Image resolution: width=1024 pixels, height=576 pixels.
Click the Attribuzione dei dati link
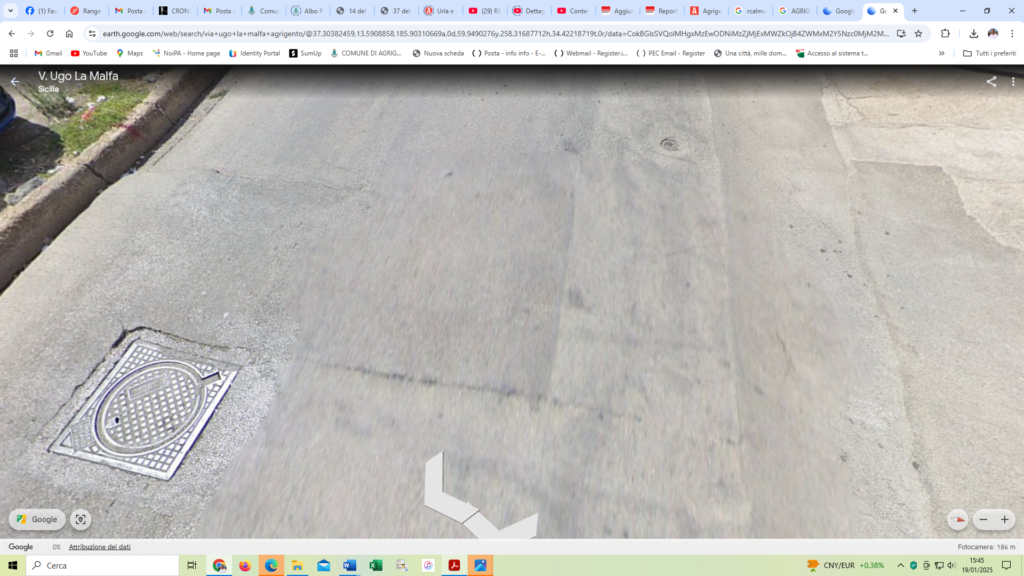pyautogui.click(x=99, y=547)
